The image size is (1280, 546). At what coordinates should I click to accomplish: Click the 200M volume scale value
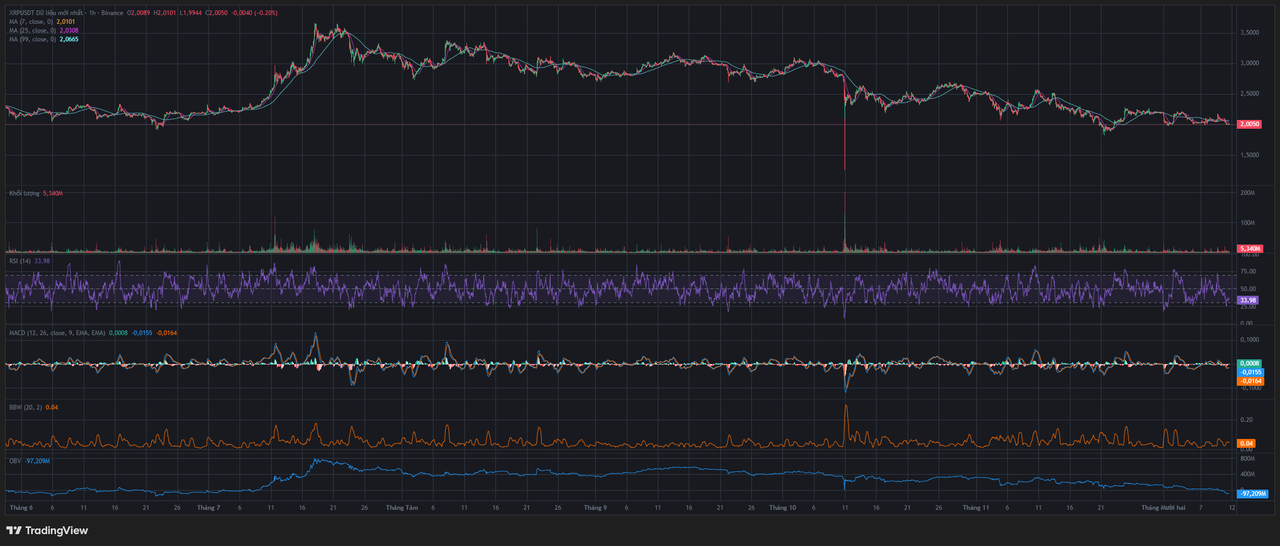1247,192
